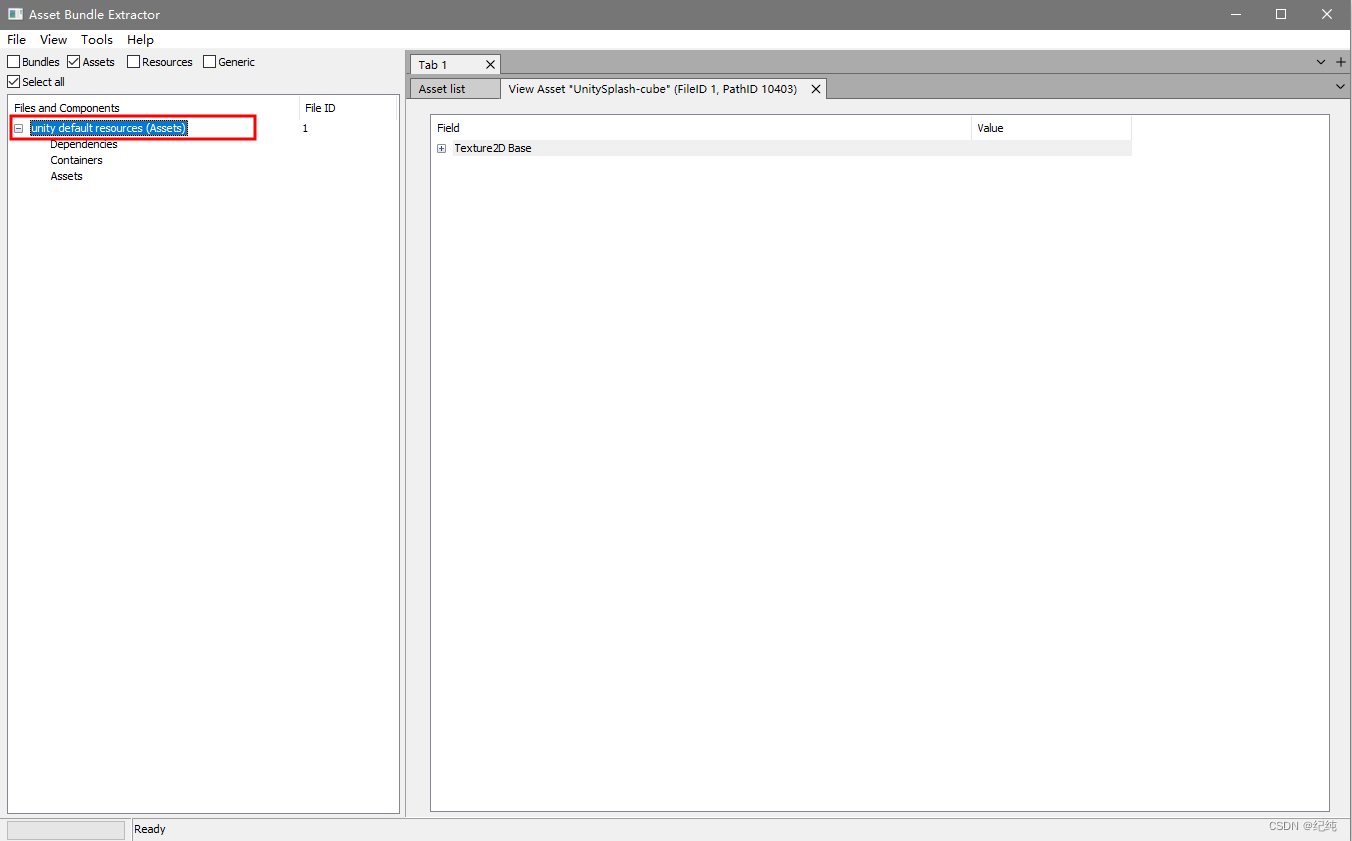This screenshot has width=1352, height=841.
Task: Select the Containers tree item
Action: 76,160
